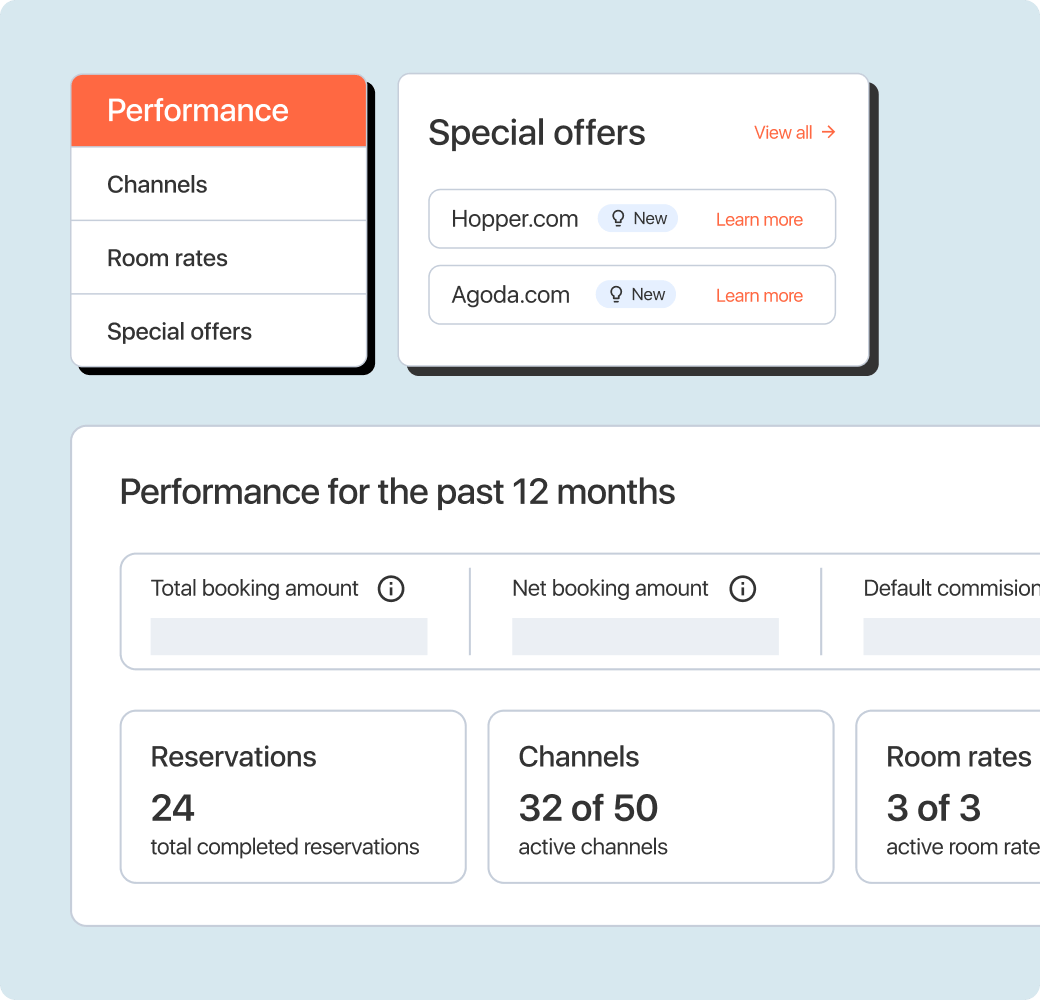Open the Reservations summary card
The image size is (1040, 1000).
pyautogui.click(x=293, y=797)
